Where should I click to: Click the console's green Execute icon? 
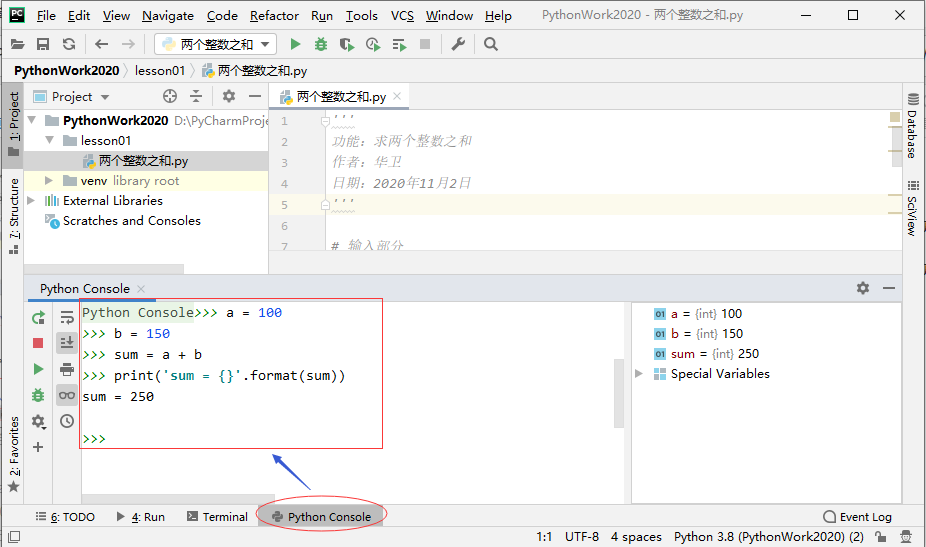pos(38,369)
